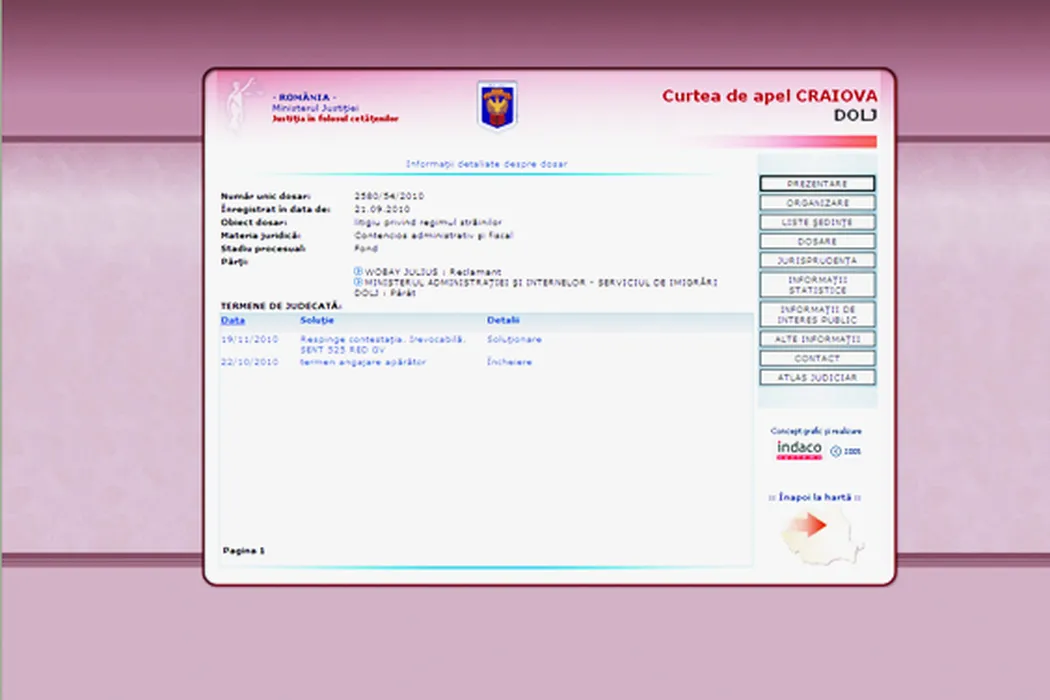1050x700 pixels.
Task: Click the info icon beside WOBAY JULIUS
Action: click(x=358, y=272)
